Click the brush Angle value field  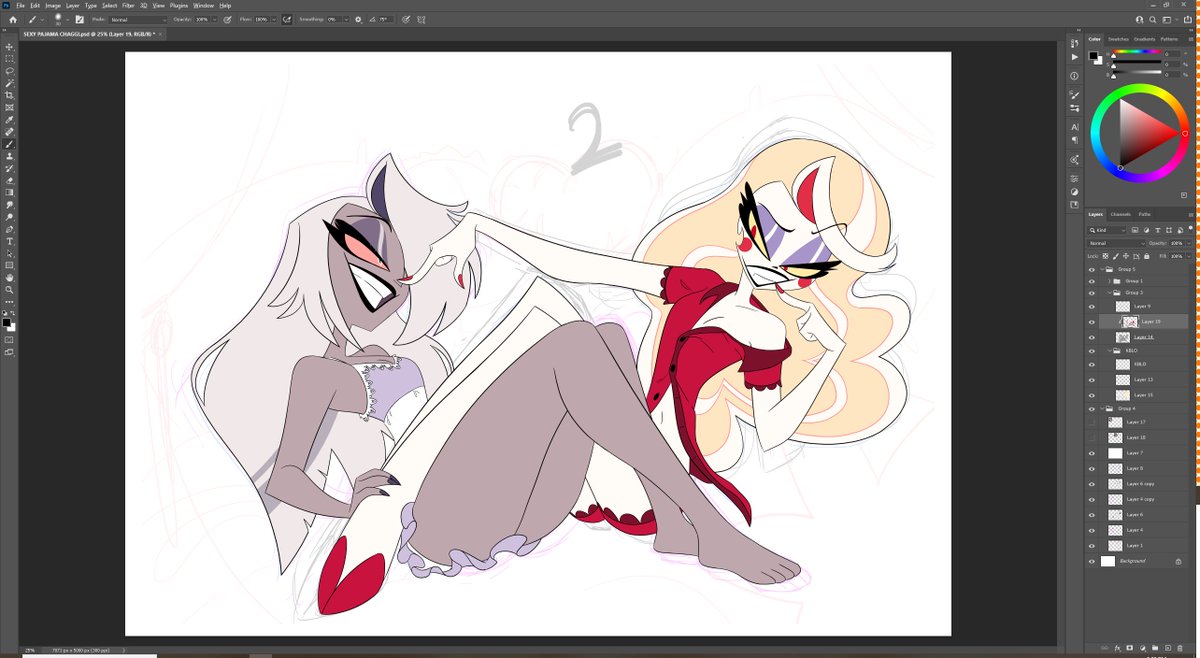tap(385, 19)
